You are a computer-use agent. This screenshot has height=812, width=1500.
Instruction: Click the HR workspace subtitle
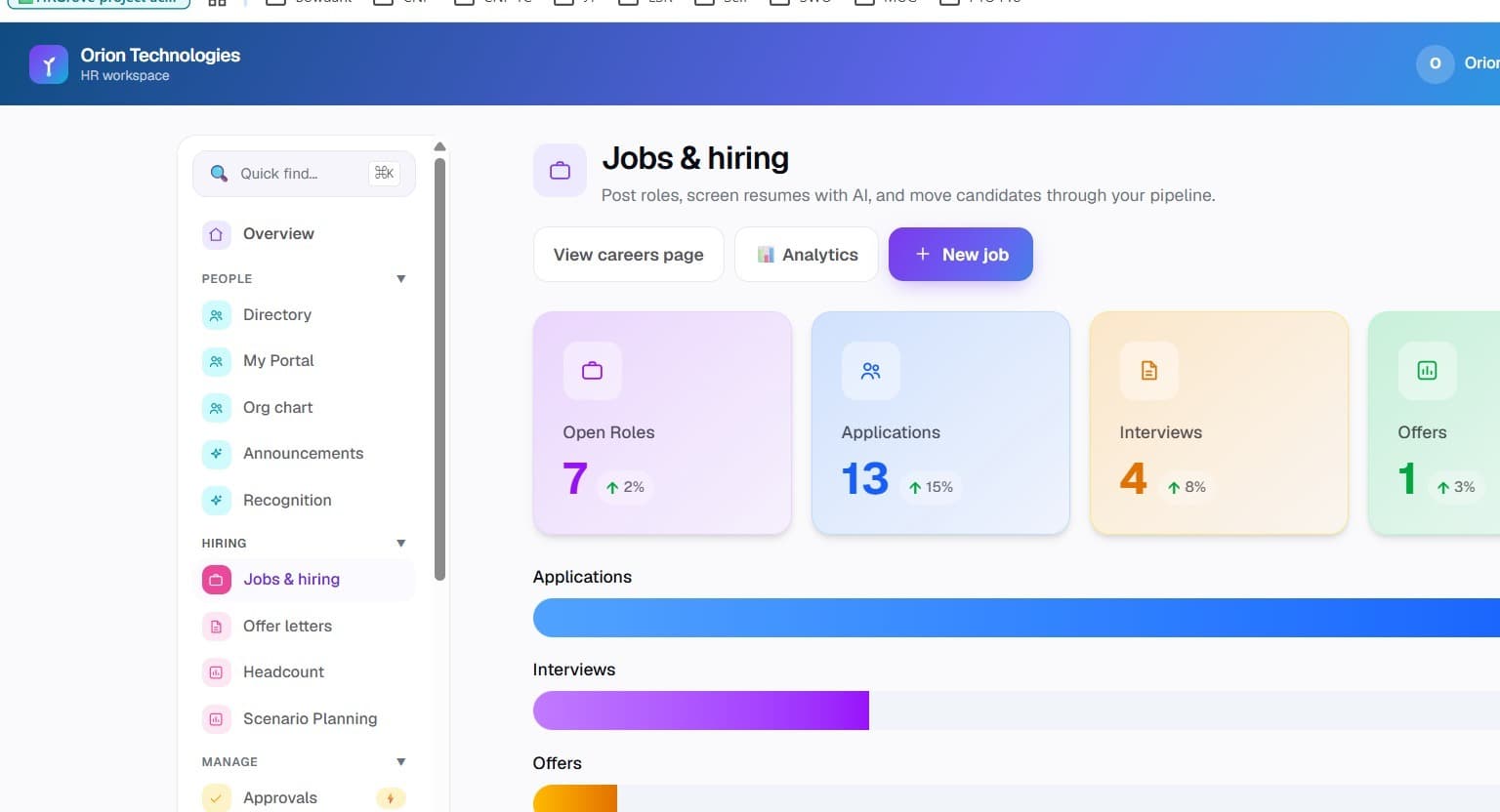[x=125, y=76]
